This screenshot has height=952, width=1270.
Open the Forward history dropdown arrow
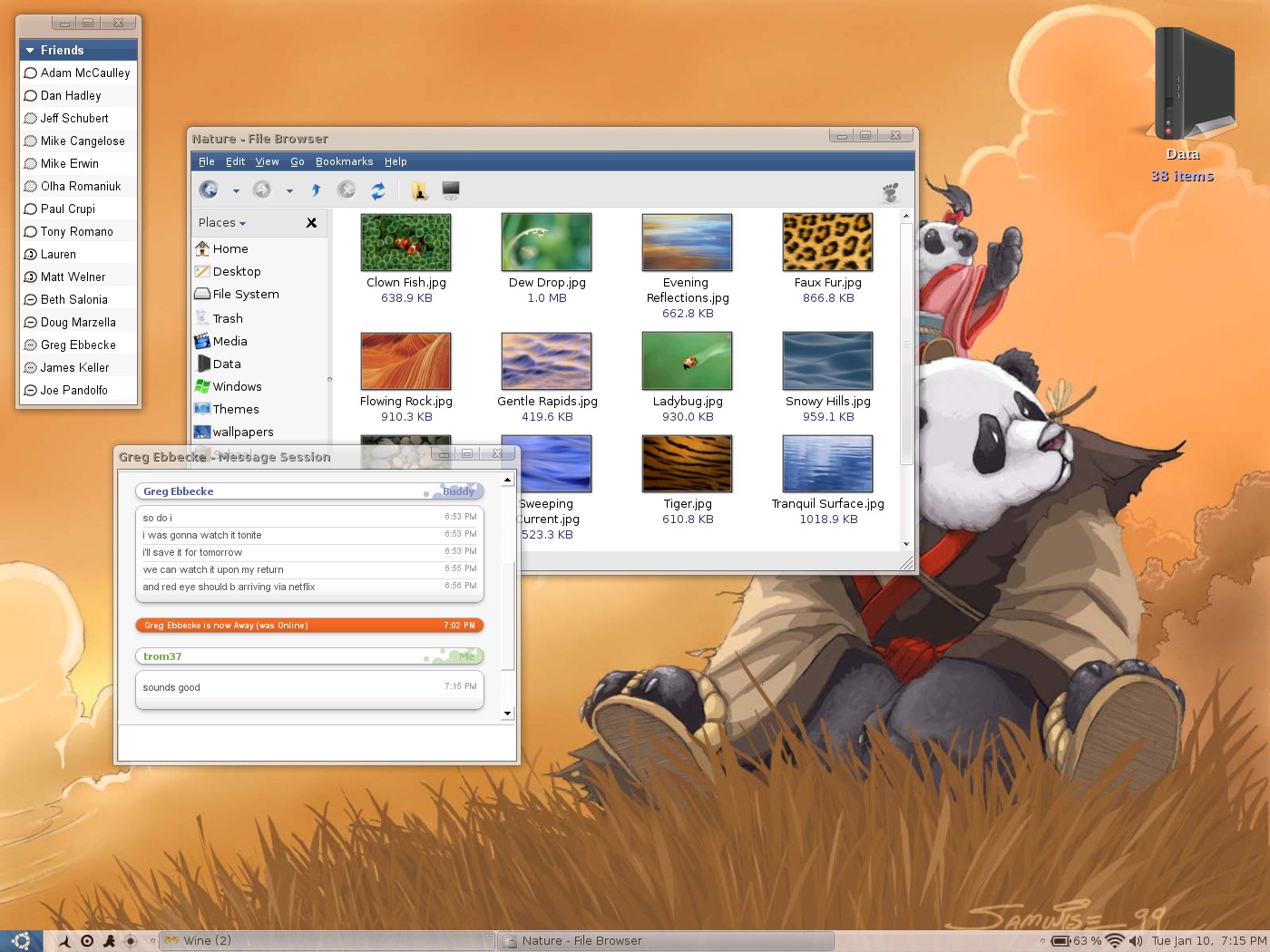pyautogui.click(x=289, y=191)
